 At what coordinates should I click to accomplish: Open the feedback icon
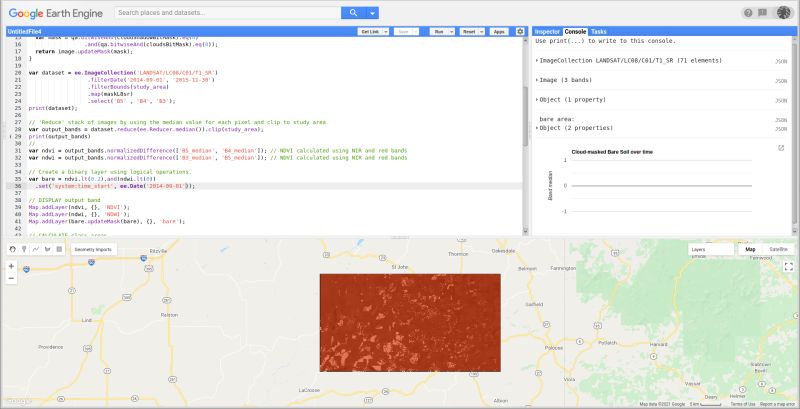(x=763, y=13)
